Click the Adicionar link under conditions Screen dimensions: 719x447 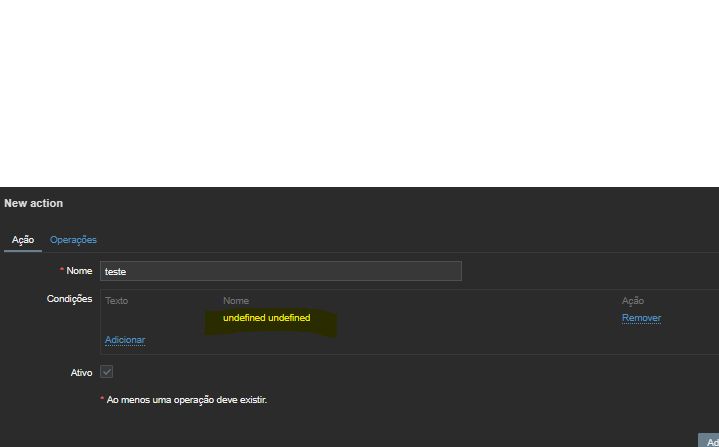(x=125, y=340)
